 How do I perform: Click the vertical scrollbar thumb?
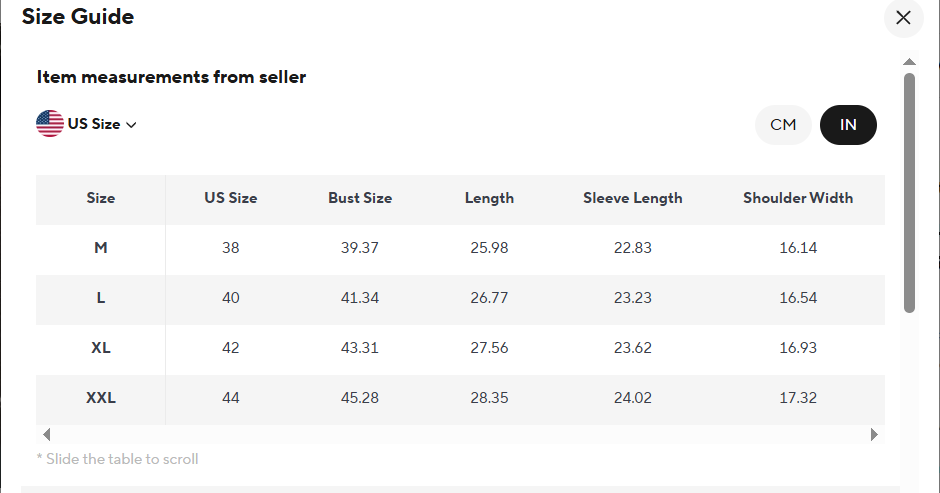tap(909, 190)
